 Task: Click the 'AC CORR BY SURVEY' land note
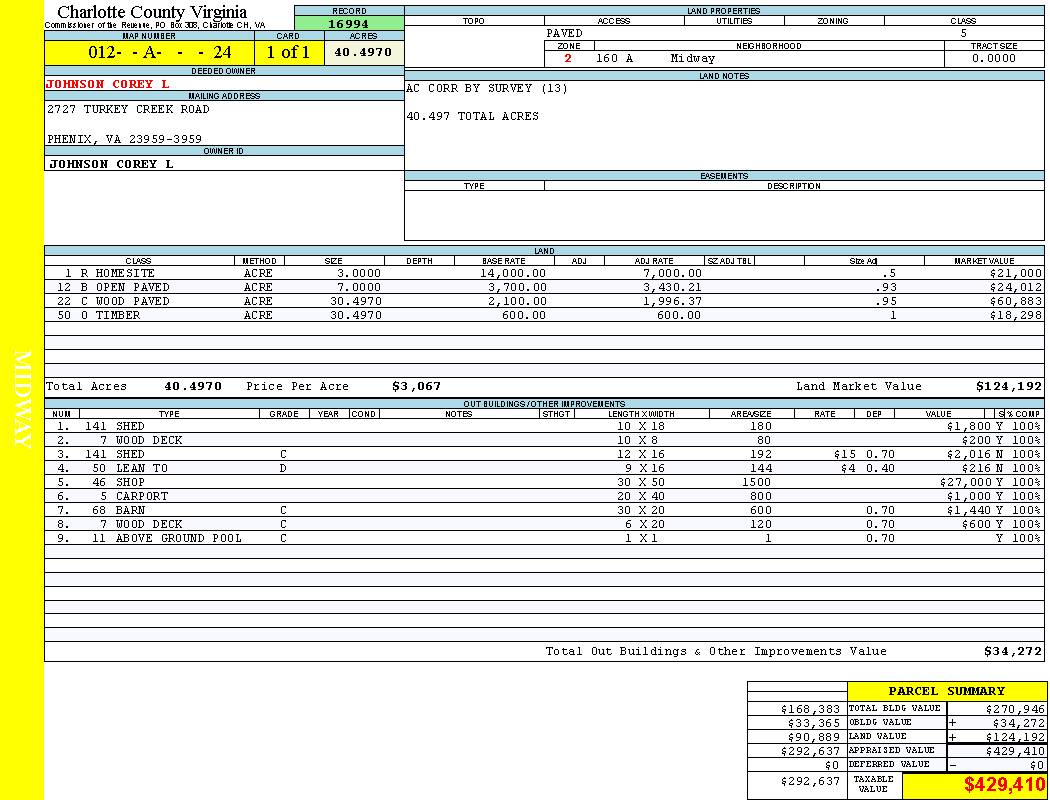click(x=487, y=88)
